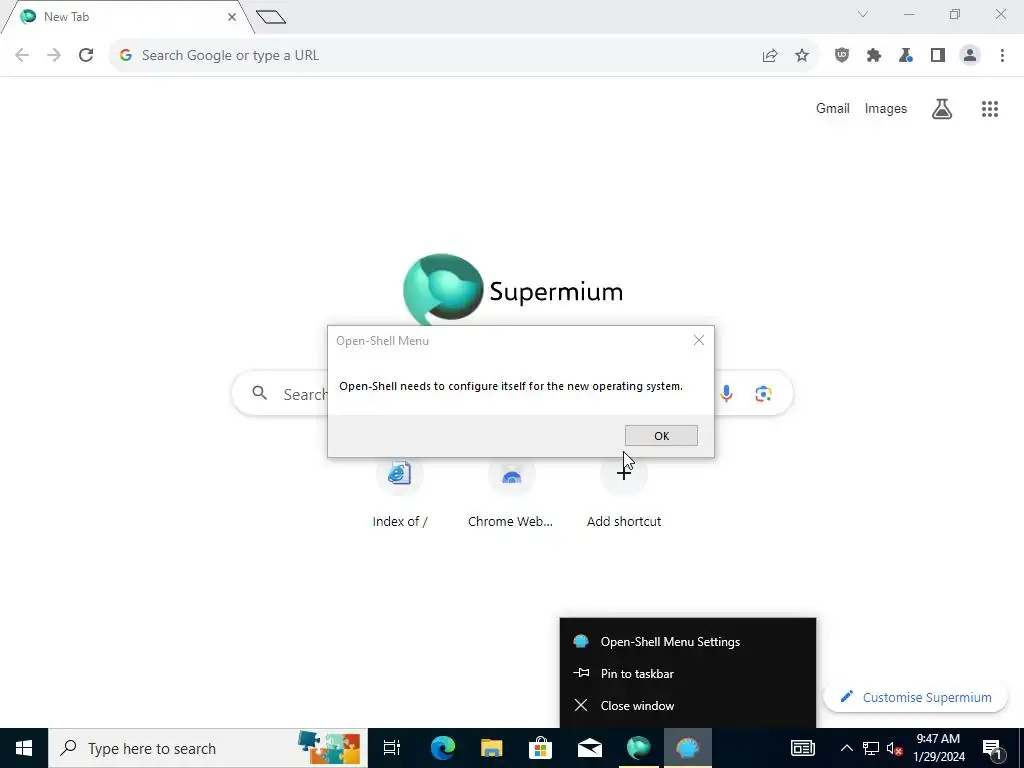Viewport: 1024px width, 768px height.
Task: Click the Open-Shell taskbar icon
Action: 688,748
